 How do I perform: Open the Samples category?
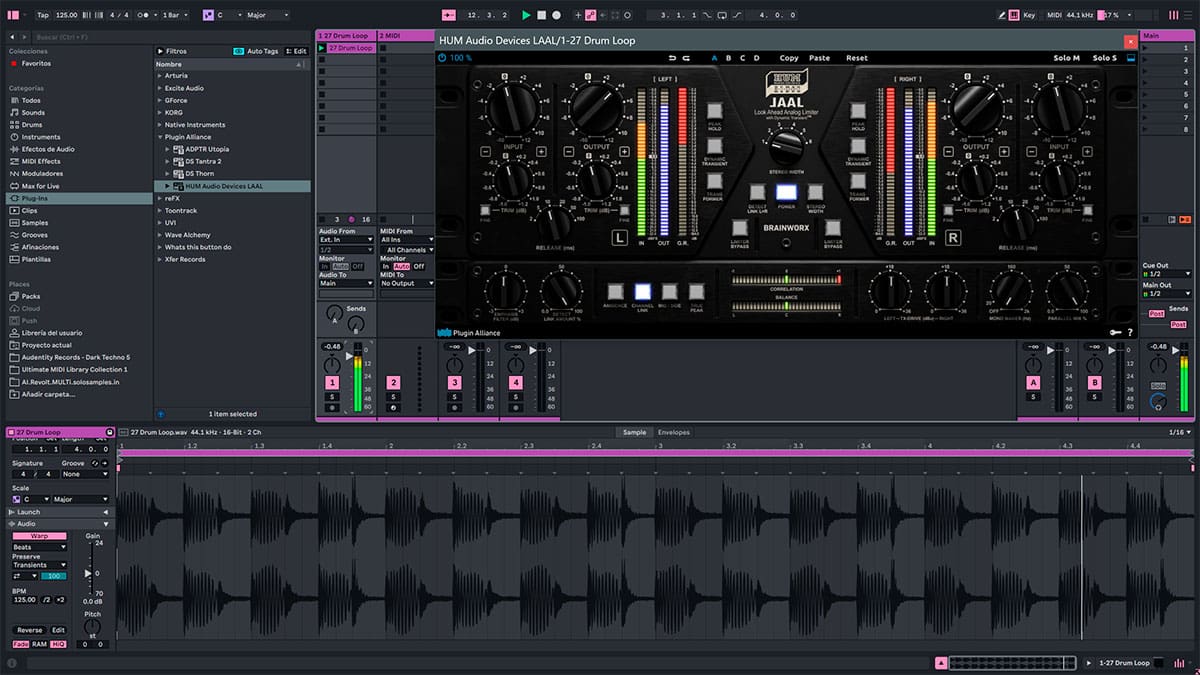pyautogui.click(x=34, y=223)
